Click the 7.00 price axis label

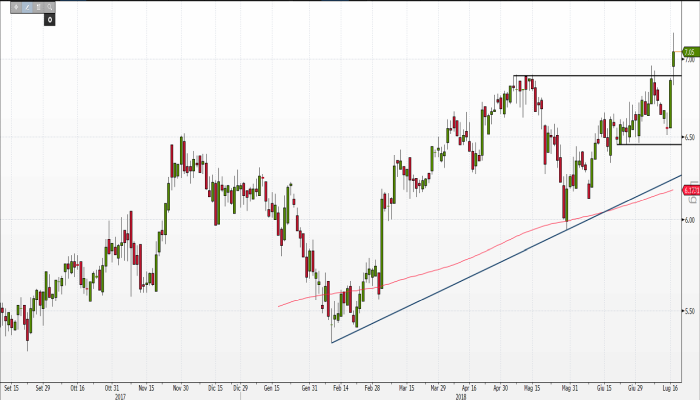point(689,60)
